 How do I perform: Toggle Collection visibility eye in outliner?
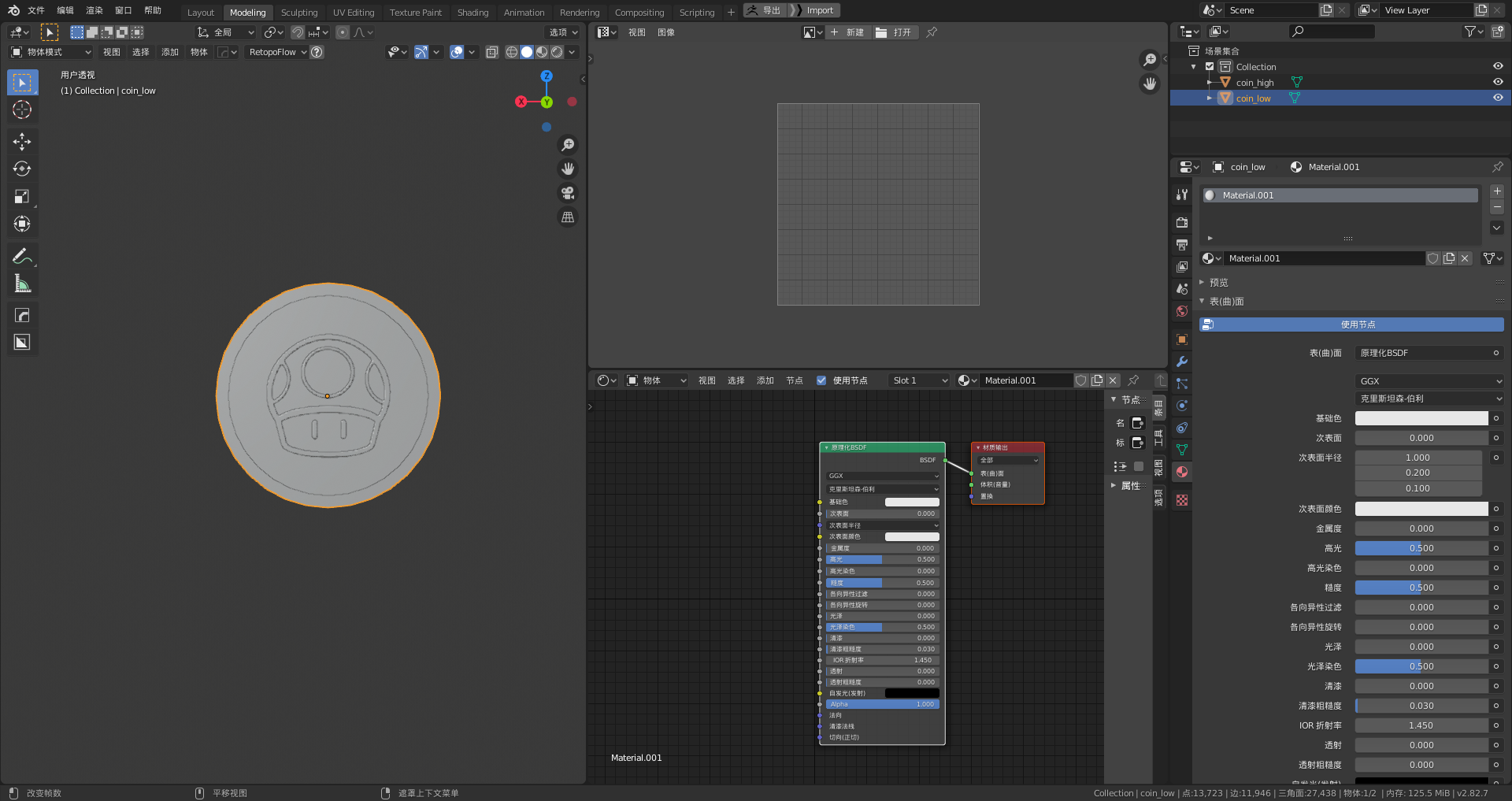click(x=1498, y=66)
